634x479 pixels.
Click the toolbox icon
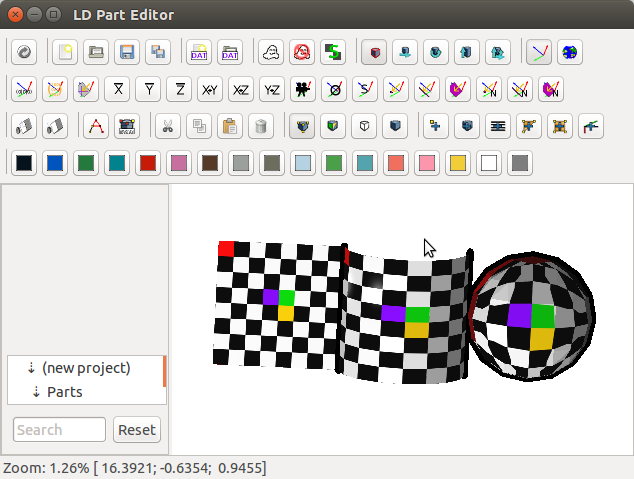coord(127,126)
